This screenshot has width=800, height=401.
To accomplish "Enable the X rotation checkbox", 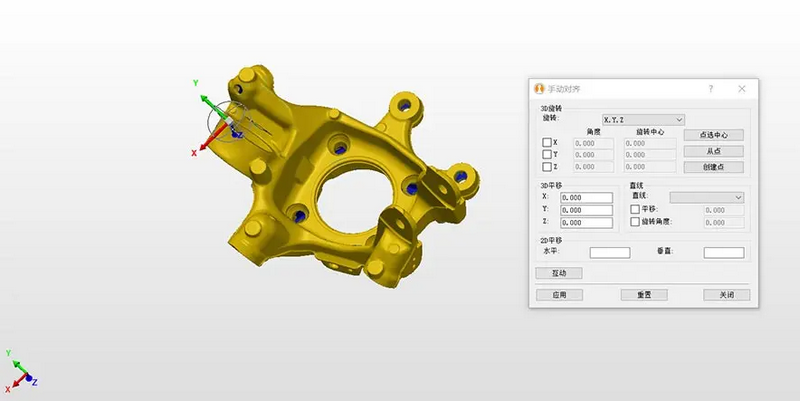I will tap(547, 143).
